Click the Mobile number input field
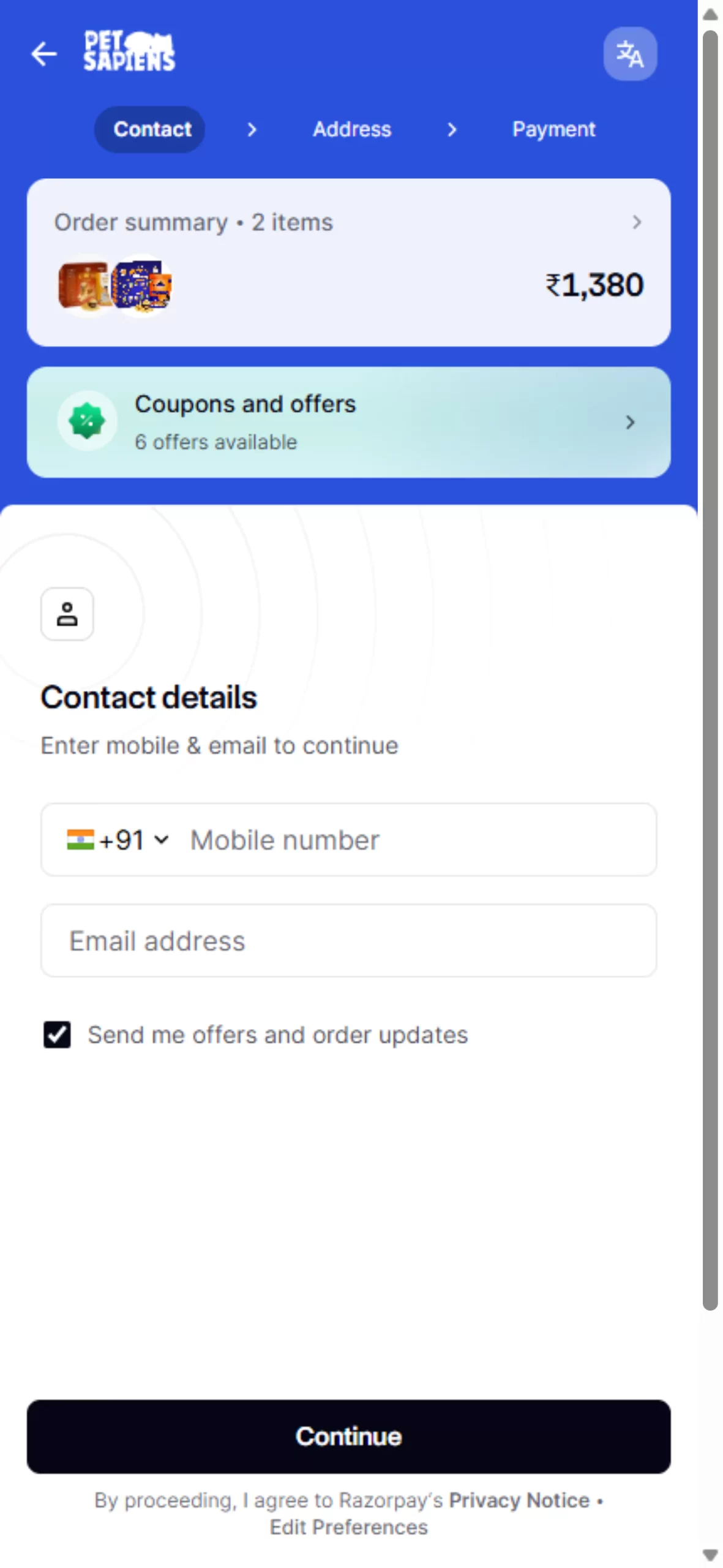This screenshot has height=1568, width=723. pyautogui.click(x=416, y=840)
